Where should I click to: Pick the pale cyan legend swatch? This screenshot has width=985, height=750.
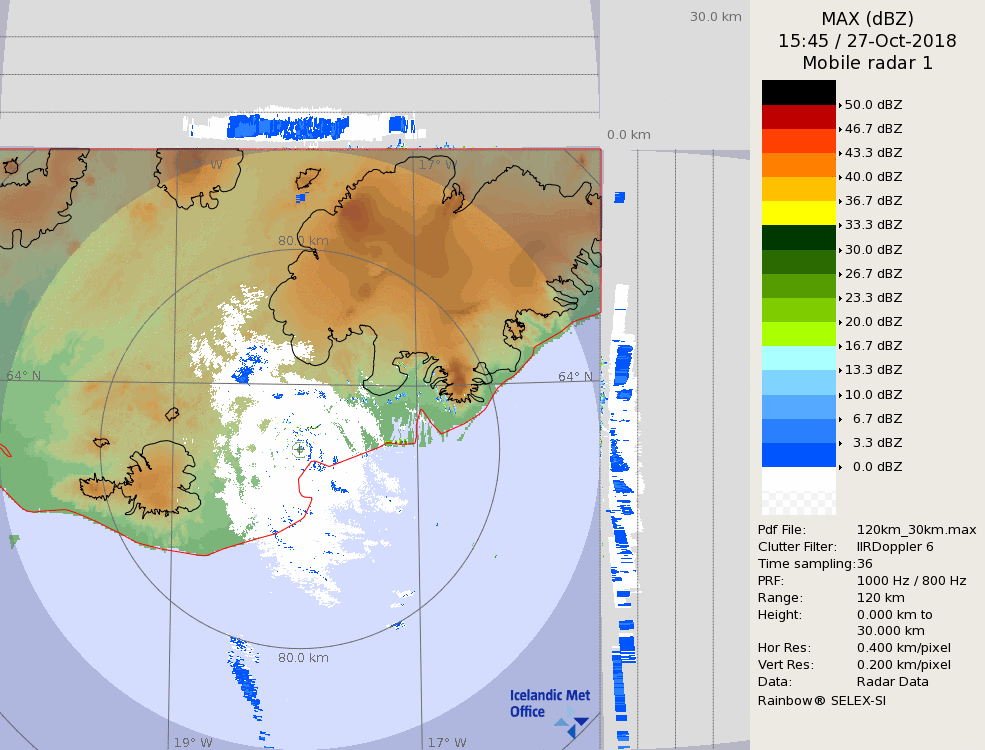(798, 358)
